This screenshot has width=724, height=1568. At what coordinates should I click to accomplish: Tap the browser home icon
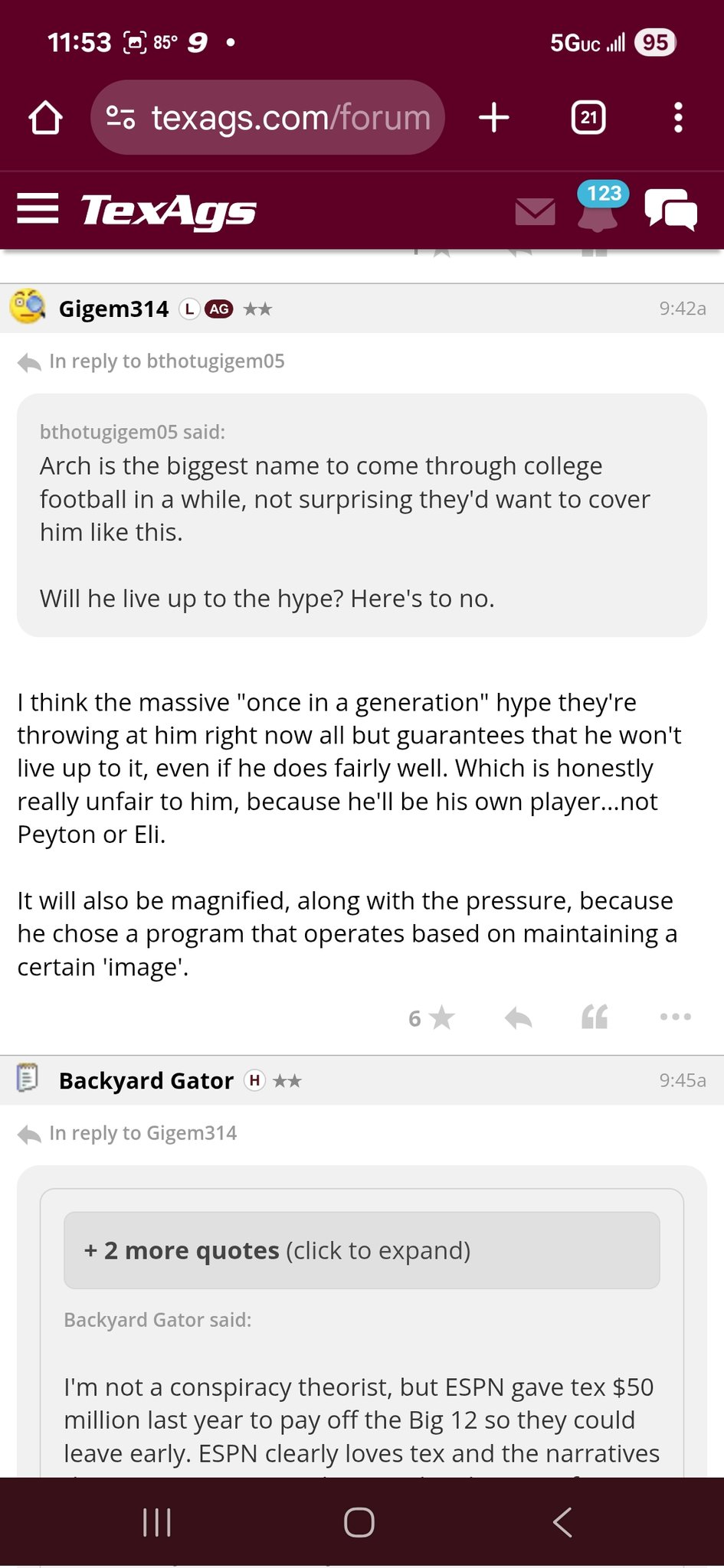pyautogui.click(x=45, y=118)
